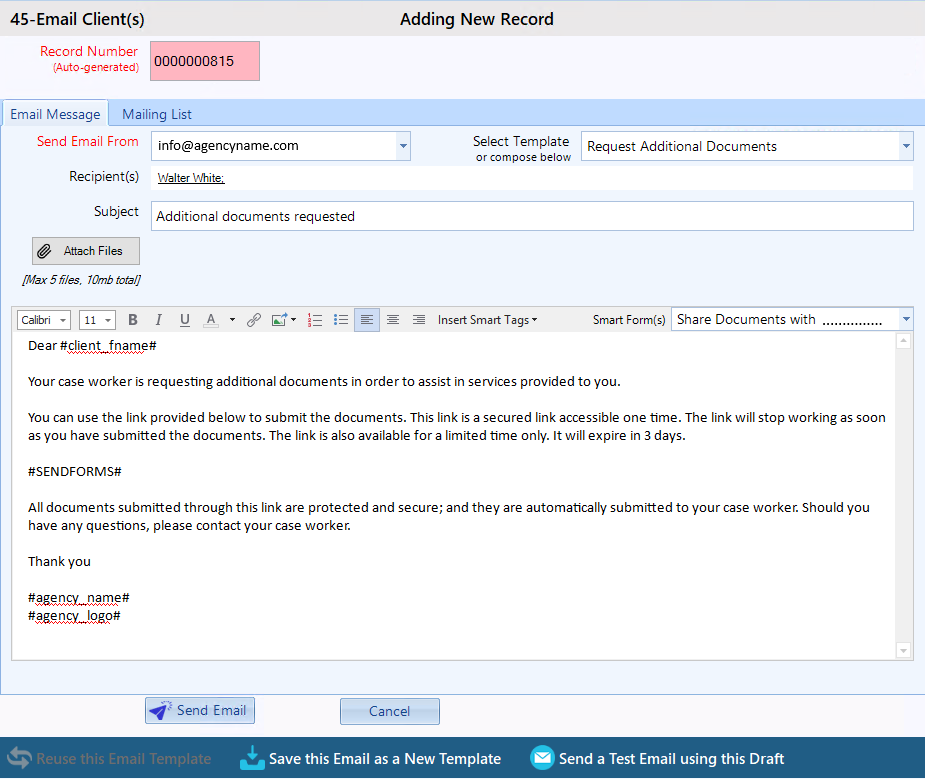The image size is (925, 779).
Task: Open the font size 11 dropdown
Action: [97, 320]
